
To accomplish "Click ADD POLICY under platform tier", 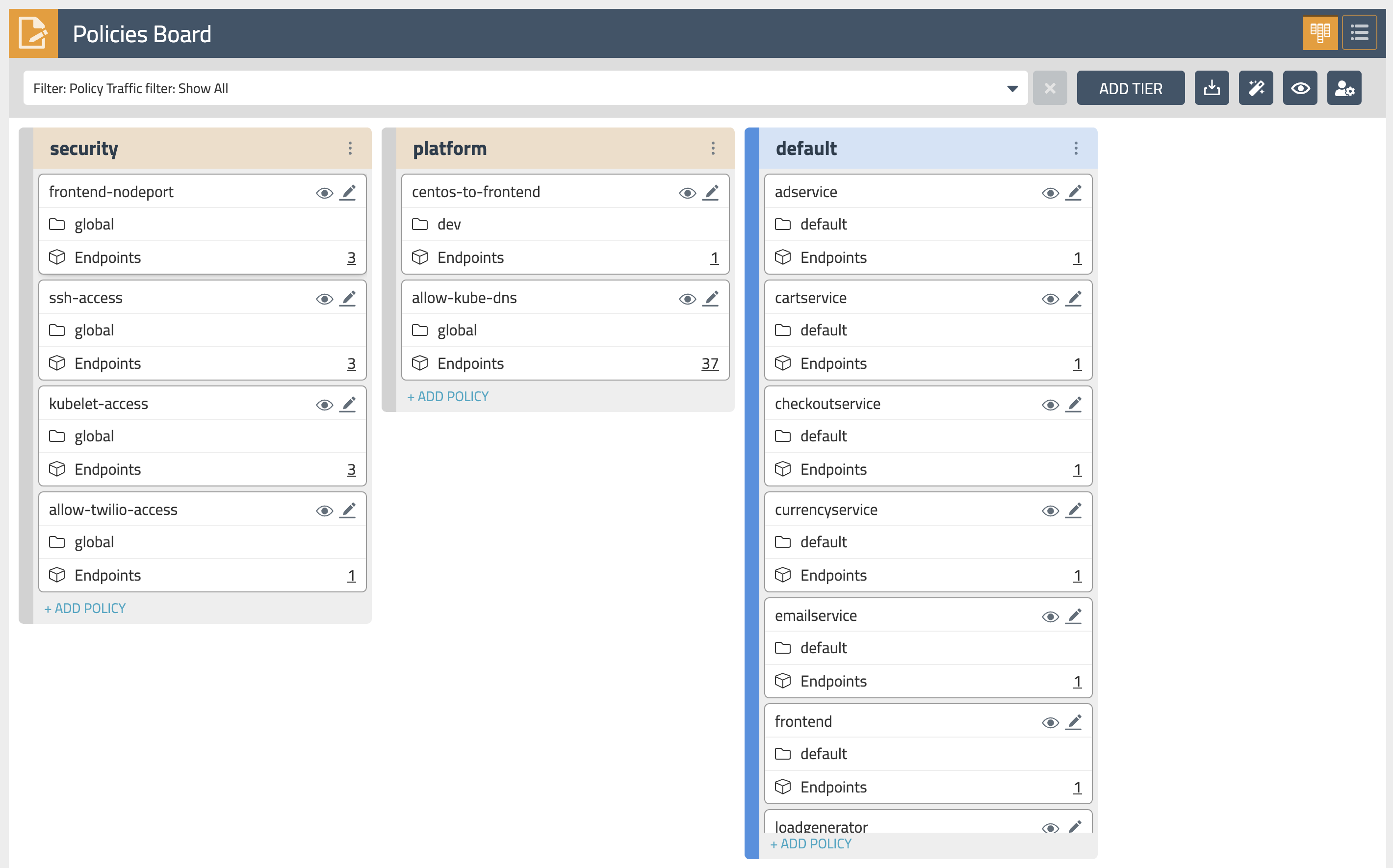I will coord(448,396).
